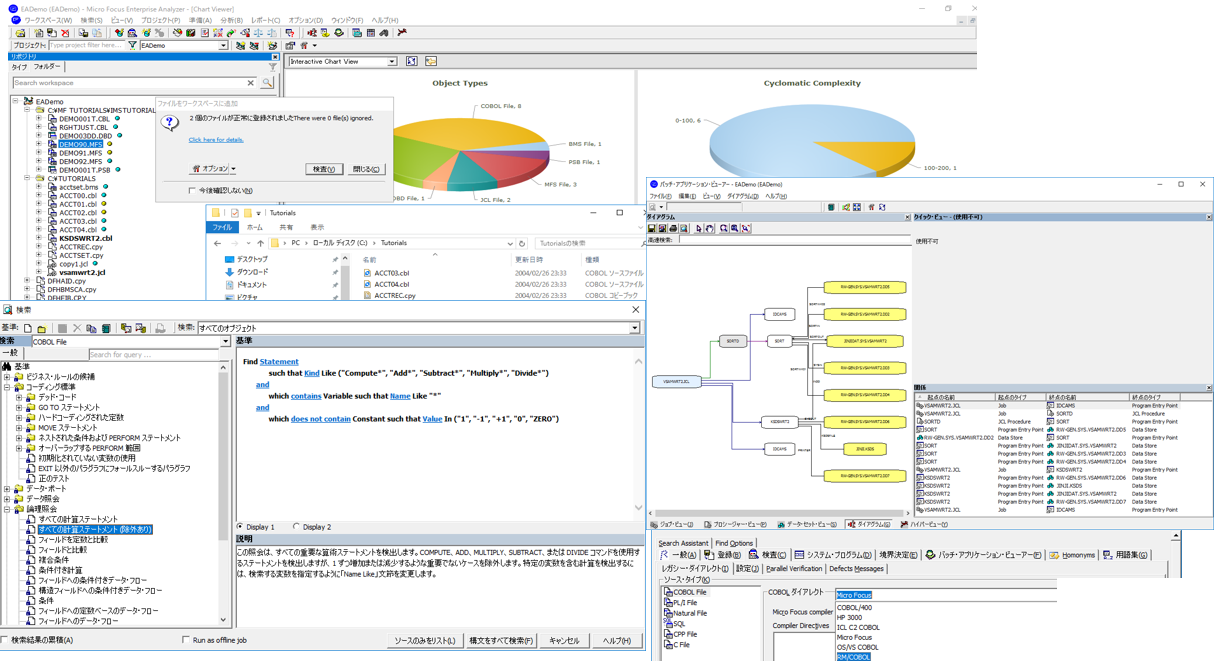Click the first open workspace toolbar icon
The height and width of the screenshot is (661, 1216).
[21, 33]
